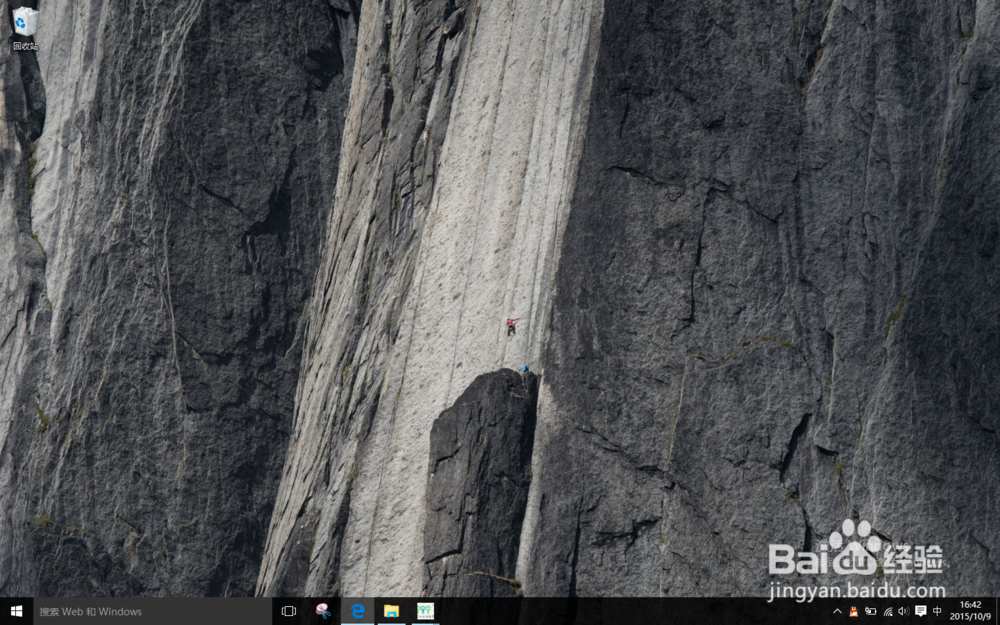Open the Windows Start menu
The height and width of the screenshot is (625, 1000).
(x=17, y=611)
